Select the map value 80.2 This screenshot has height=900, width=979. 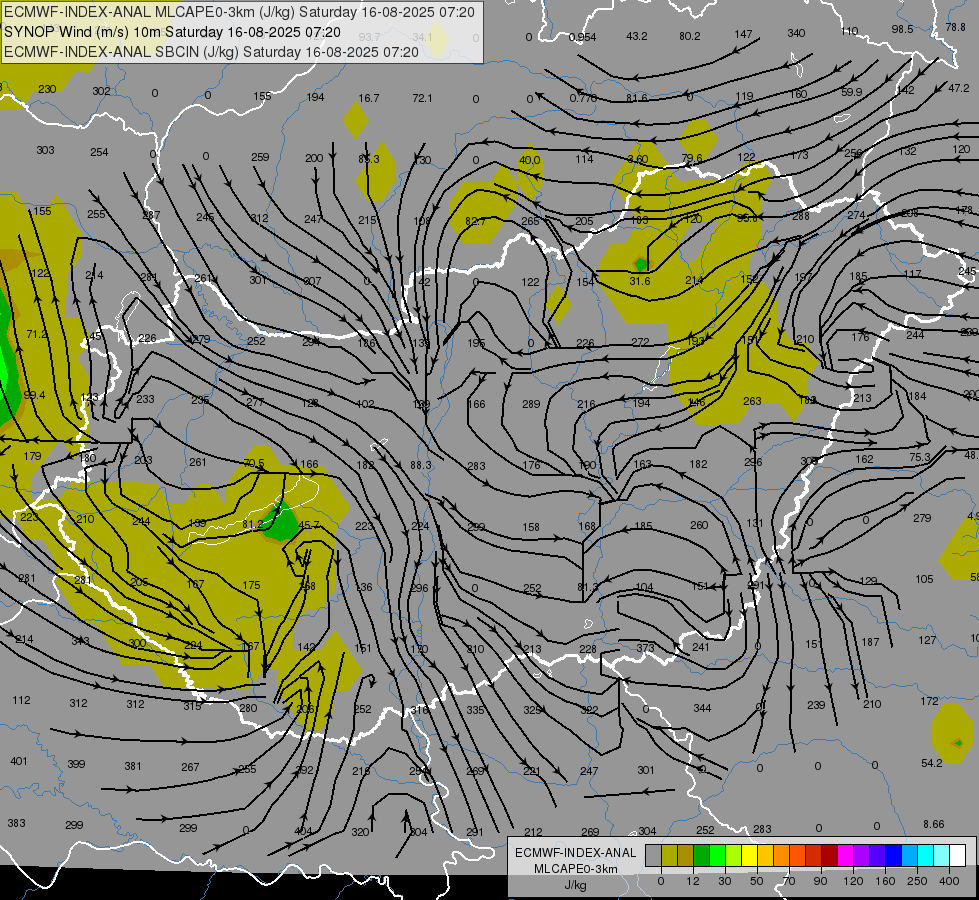690,36
